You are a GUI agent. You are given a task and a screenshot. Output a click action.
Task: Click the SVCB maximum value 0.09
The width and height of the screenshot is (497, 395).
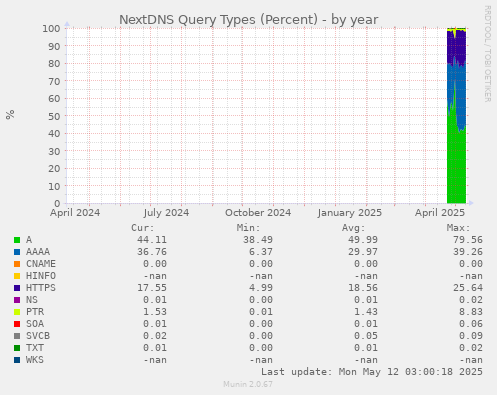pyautogui.click(x=471, y=336)
